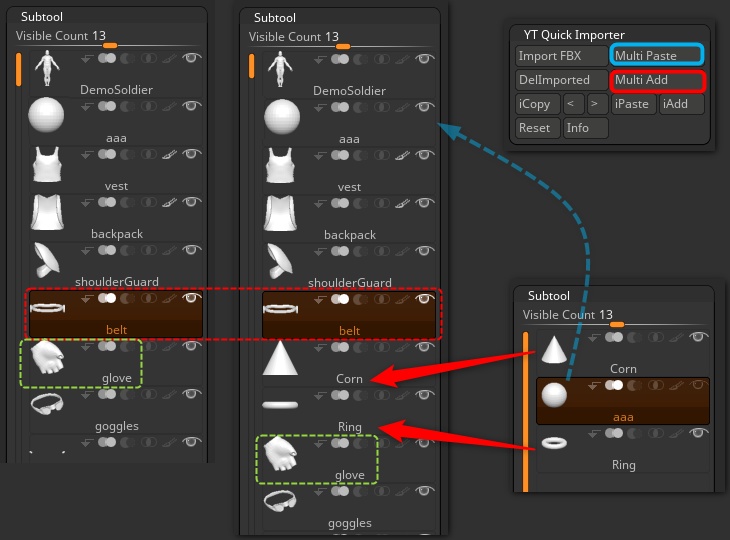Toggle Ring union mode icon in right panel

coord(614,433)
